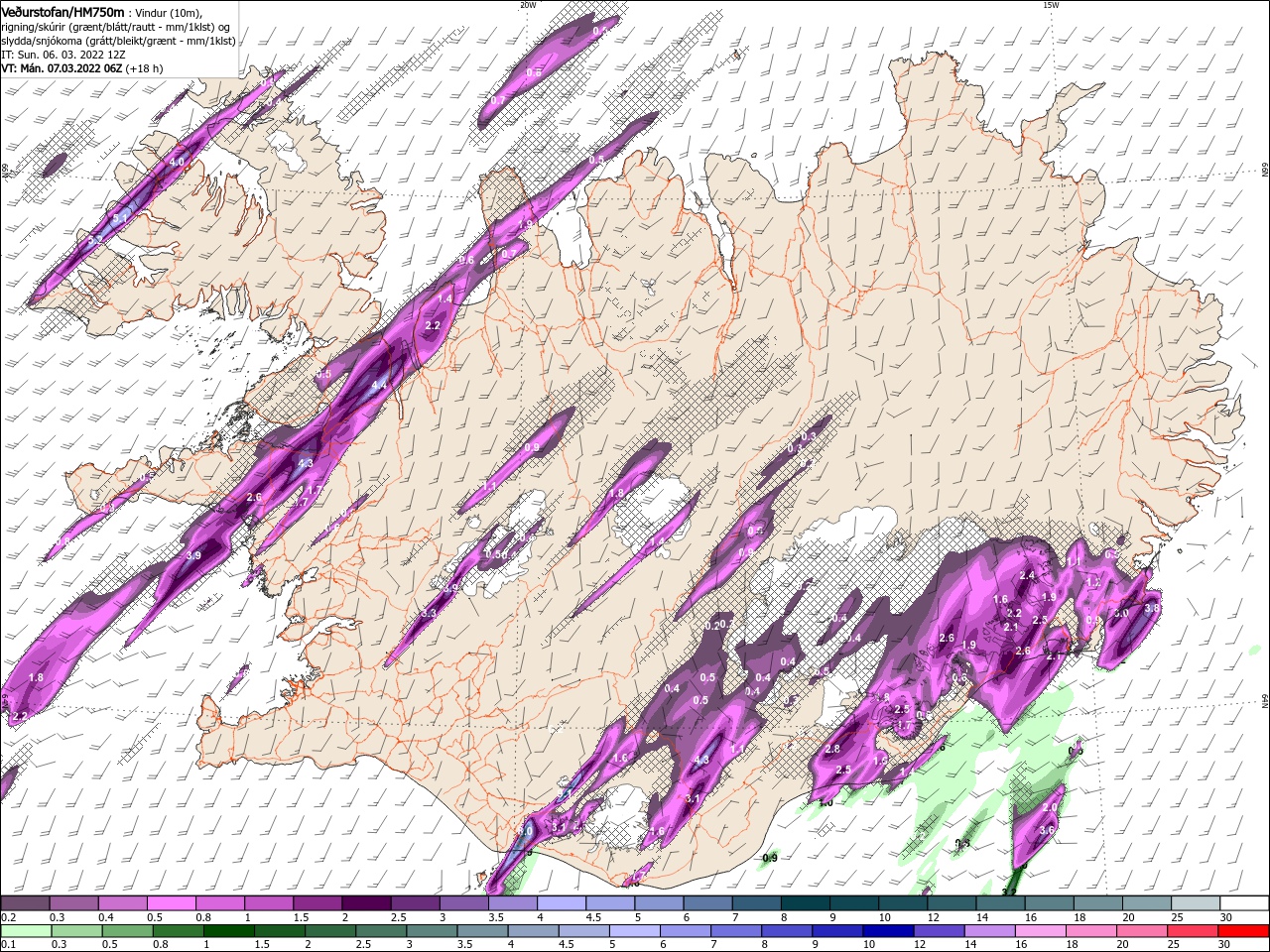Pick the dark plum 2–2.5 snow swatch
1270x952 pixels.
click(366, 903)
